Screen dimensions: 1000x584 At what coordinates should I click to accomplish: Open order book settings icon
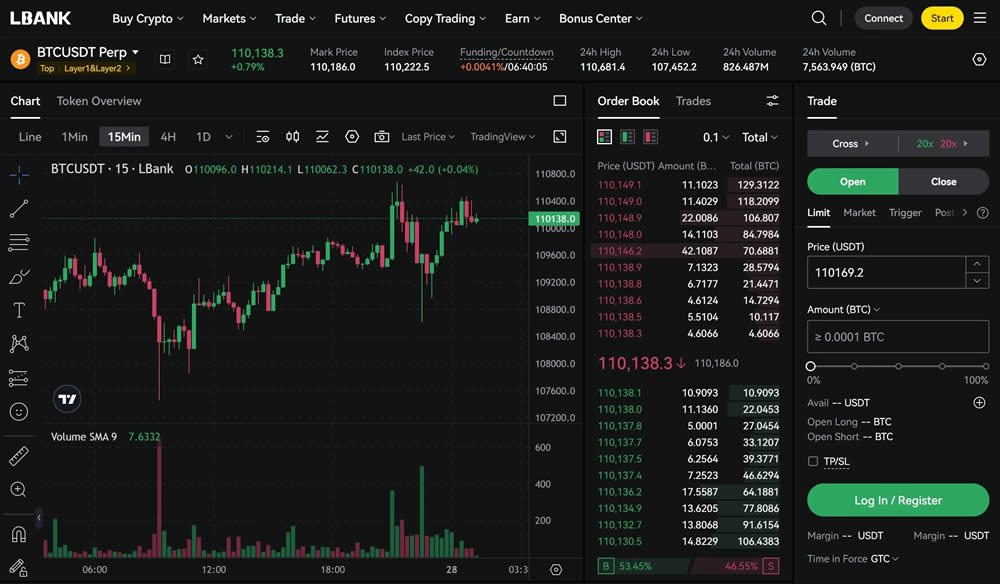[772, 101]
